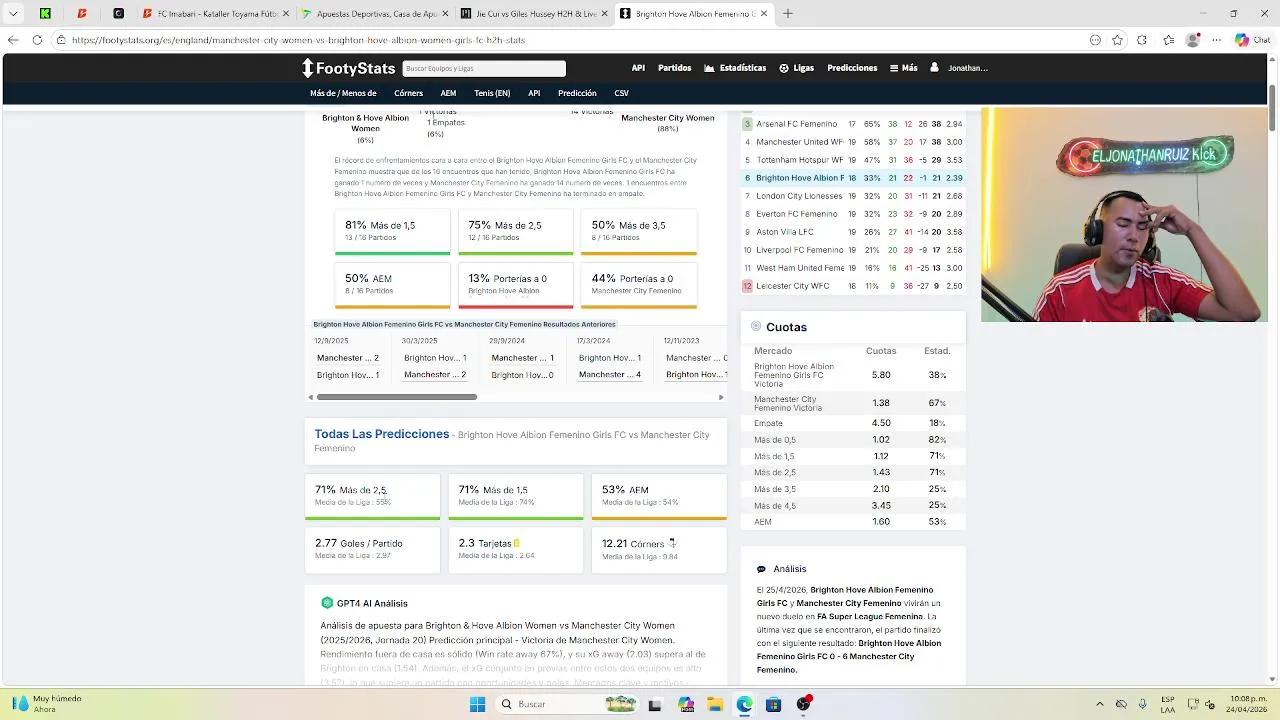This screenshot has height=720, width=1280.
Task: Open browser extensions puzzle icon
Action: pyautogui.click(x=1142, y=40)
